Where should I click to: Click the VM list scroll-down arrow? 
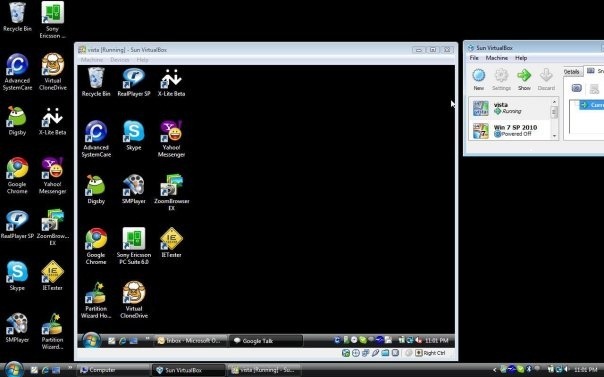(x=554, y=136)
